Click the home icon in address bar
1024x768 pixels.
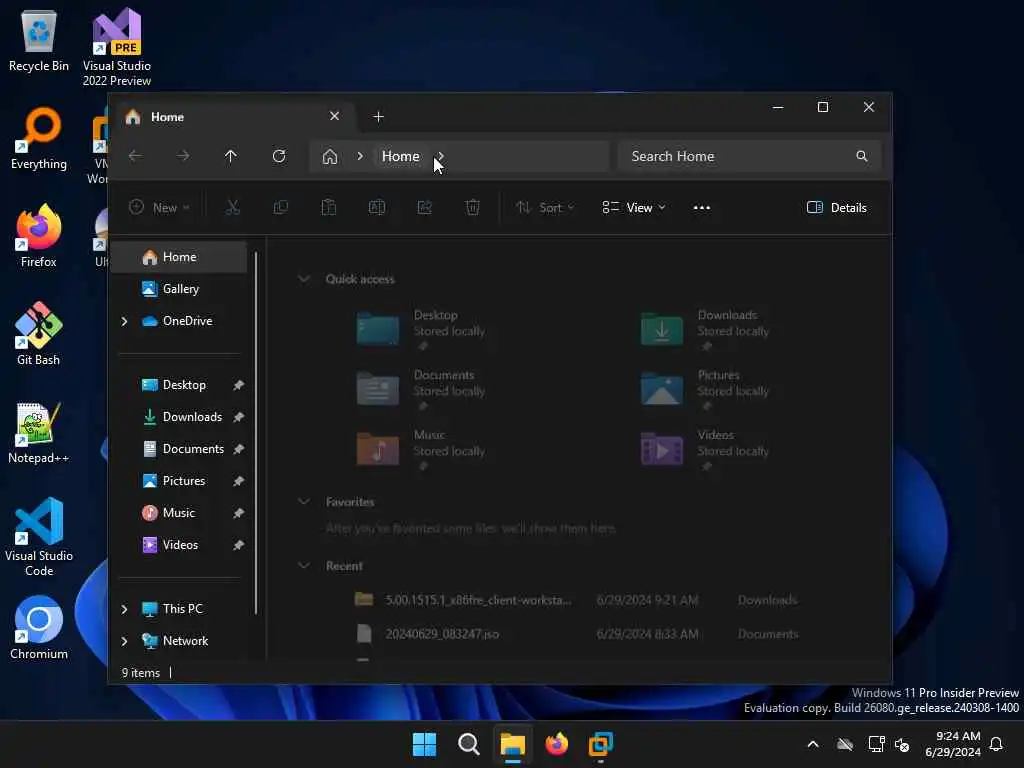(x=330, y=156)
